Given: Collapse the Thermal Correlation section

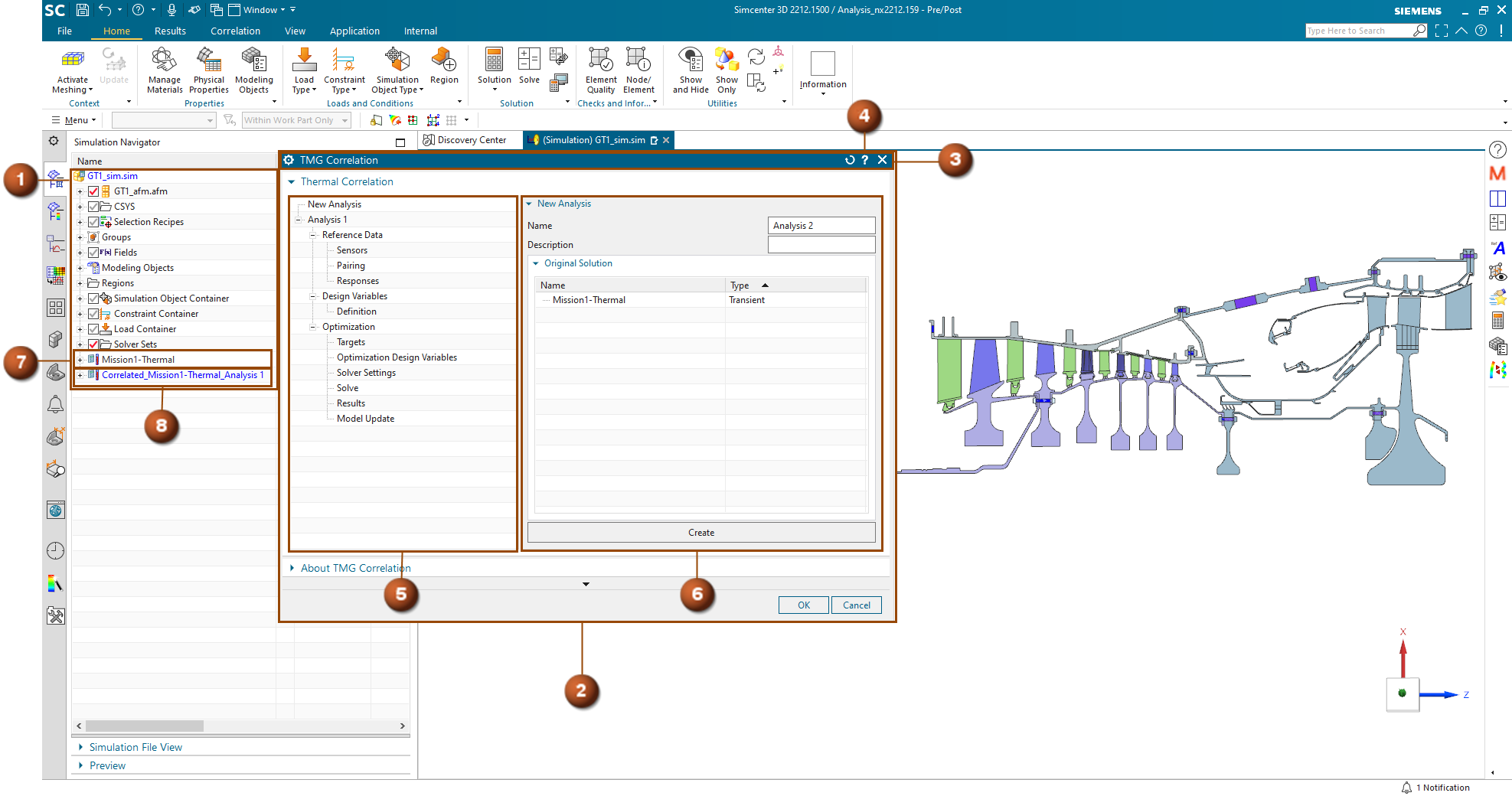Looking at the screenshot, I should 292,182.
